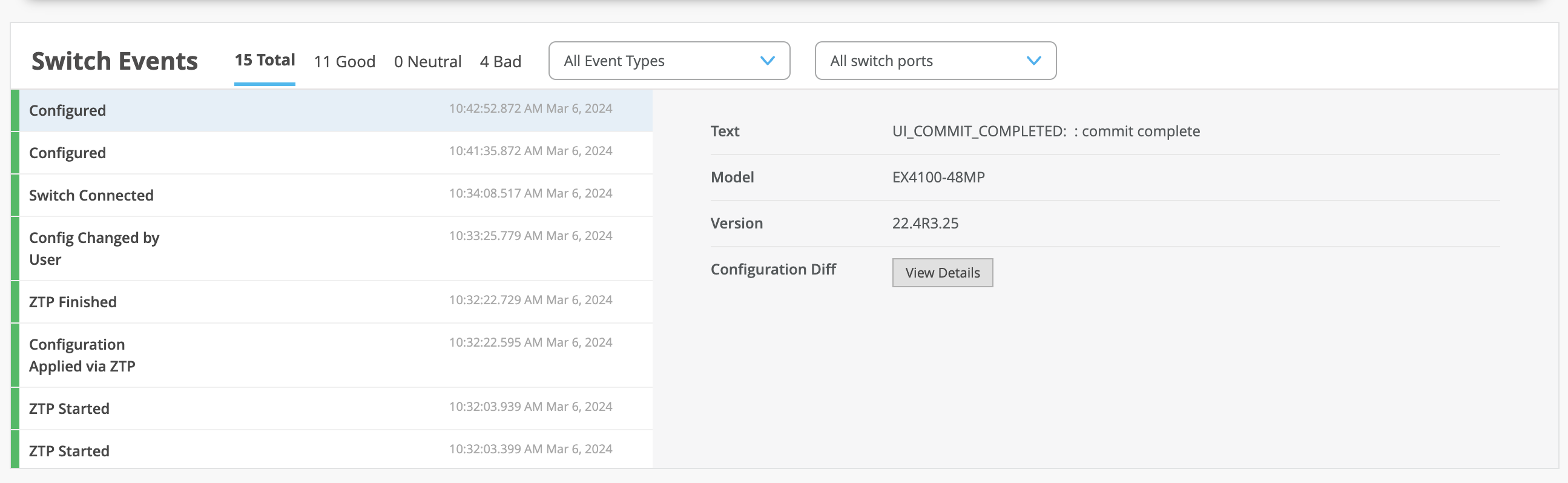Select the Configured event at 10:42:52

tap(331, 110)
